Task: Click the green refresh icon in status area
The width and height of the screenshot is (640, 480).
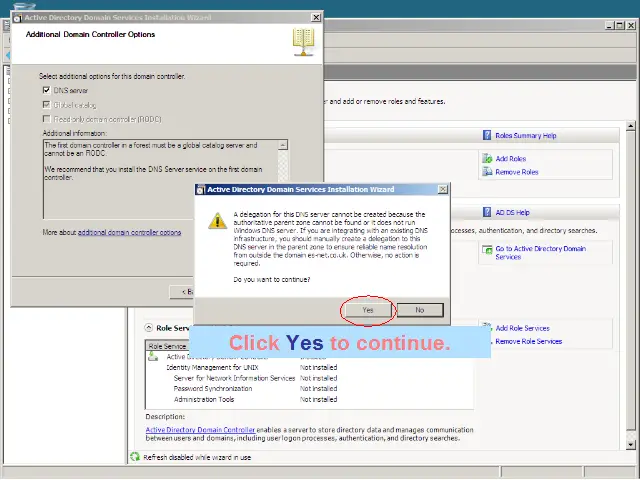Action: (x=135, y=457)
